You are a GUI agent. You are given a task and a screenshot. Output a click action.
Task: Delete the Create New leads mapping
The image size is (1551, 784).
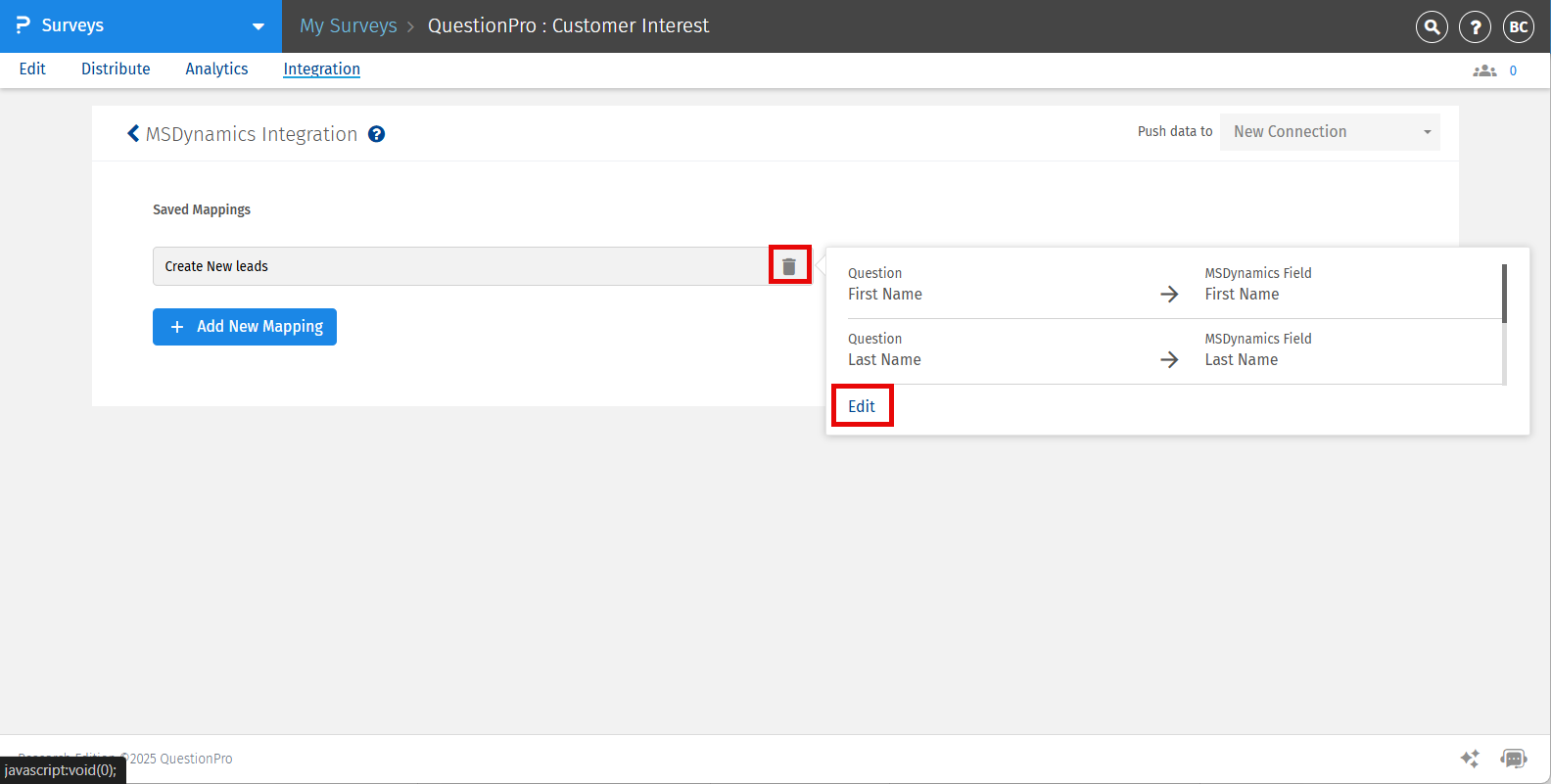[x=789, y=265]
